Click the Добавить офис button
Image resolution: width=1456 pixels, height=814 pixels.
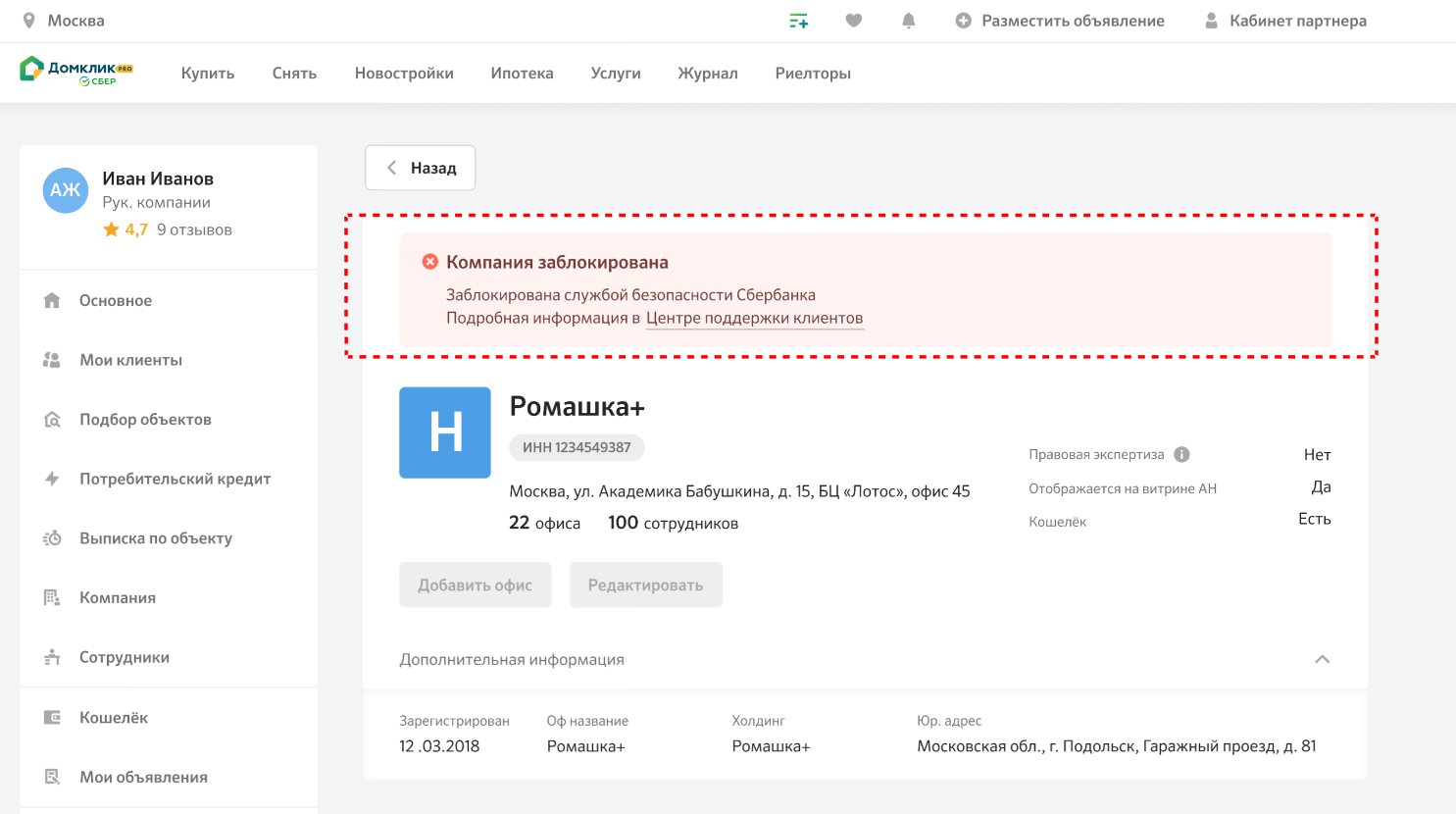(x=476, y=585)
